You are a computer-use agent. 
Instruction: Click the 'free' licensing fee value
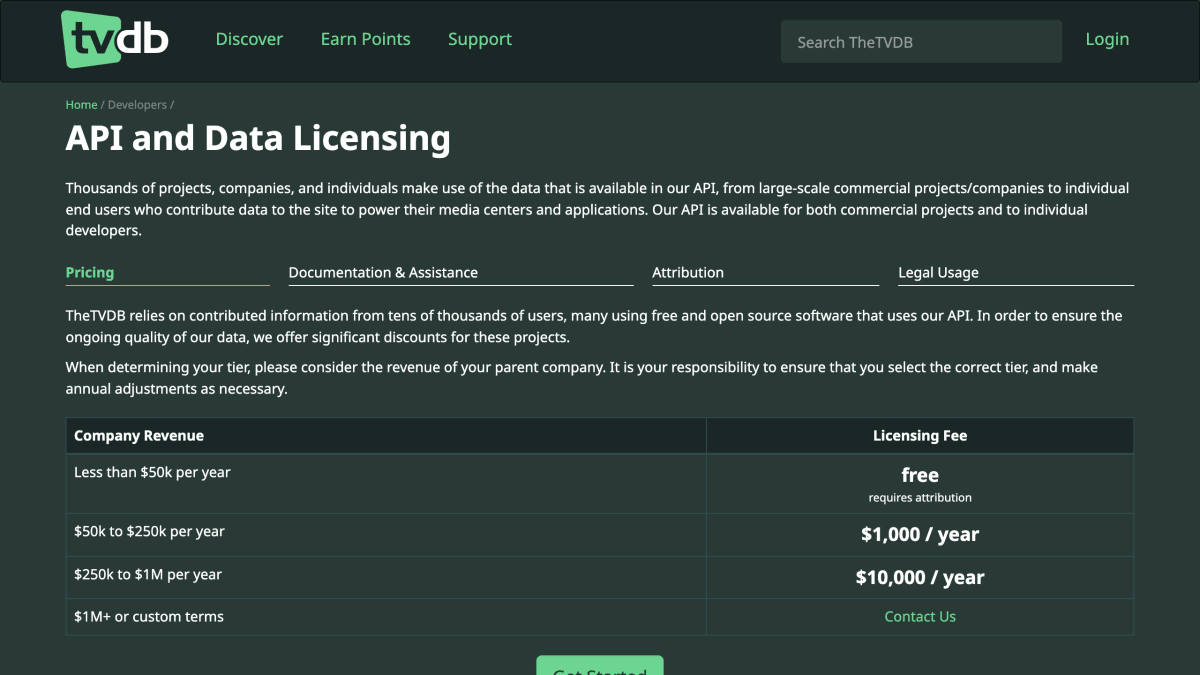pyautogui.click(x=920, y=475)
